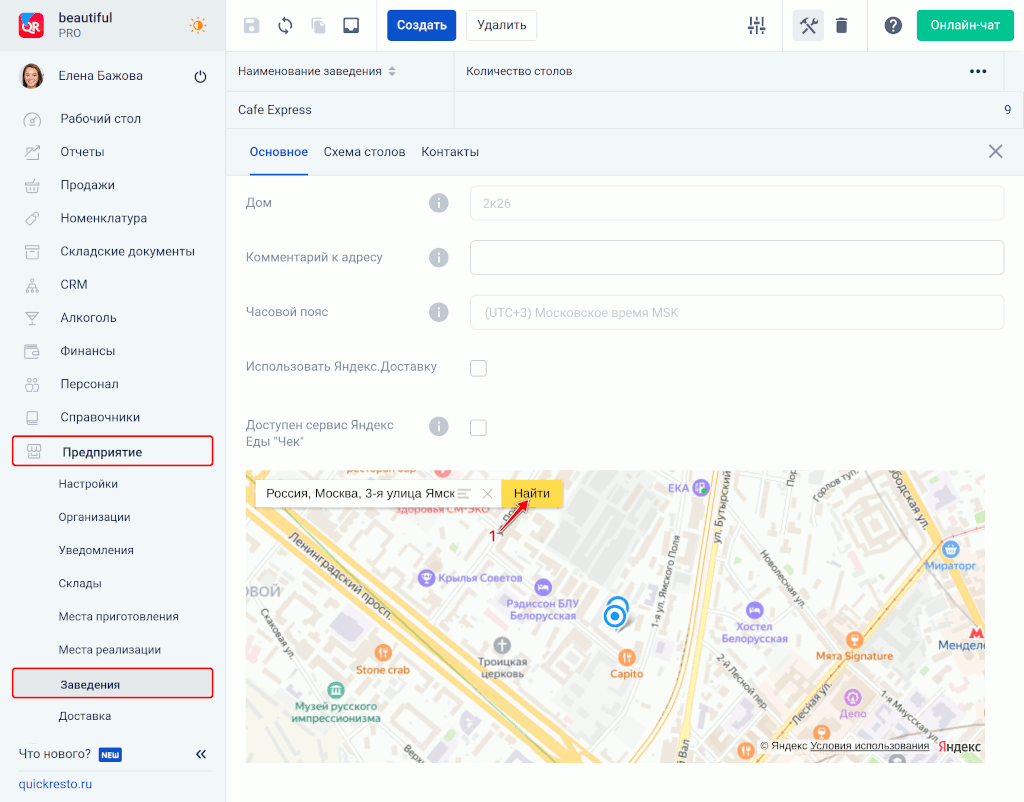Click the hammer and wrench tools icon

808,25
